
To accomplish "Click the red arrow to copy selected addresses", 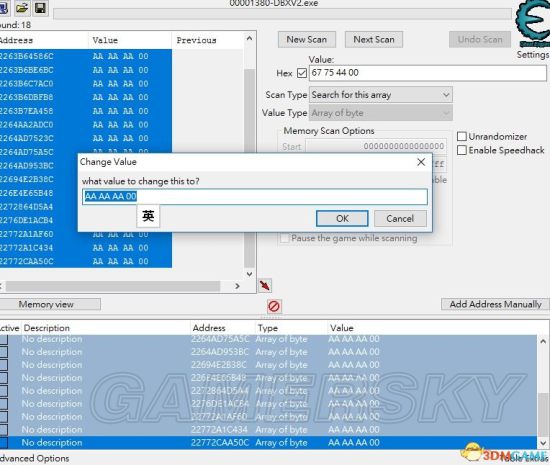I will pyautogui.click(x=265, y=285).
